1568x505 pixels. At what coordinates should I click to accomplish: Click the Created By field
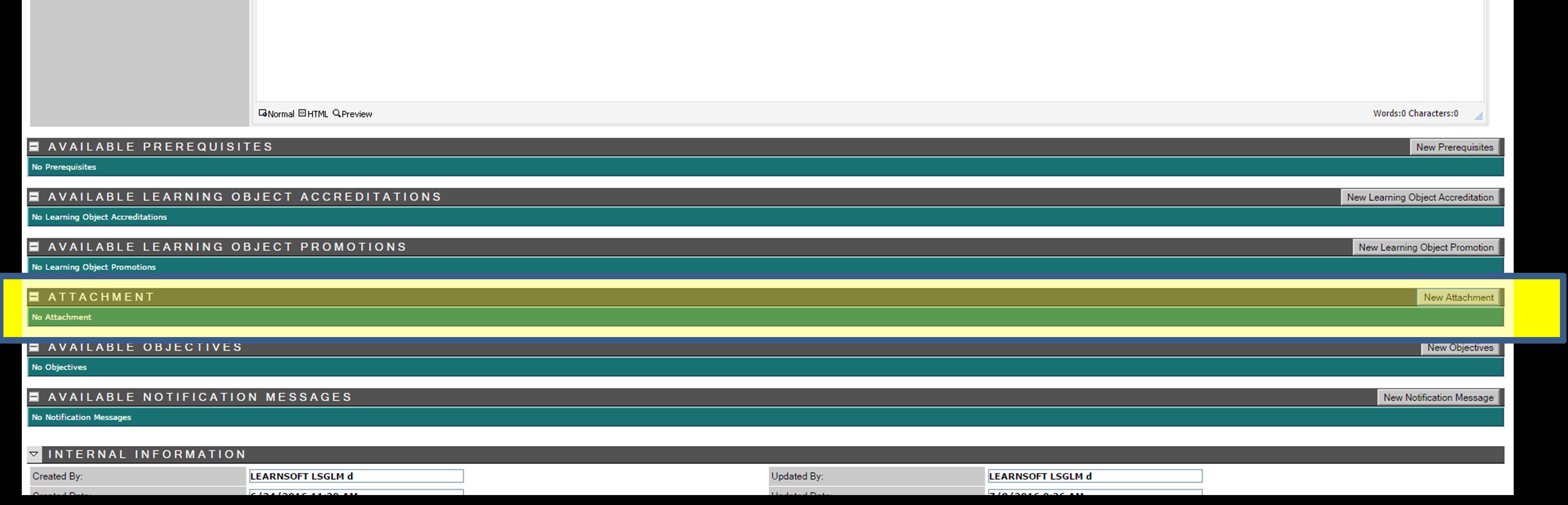click(x=356, y=476)
